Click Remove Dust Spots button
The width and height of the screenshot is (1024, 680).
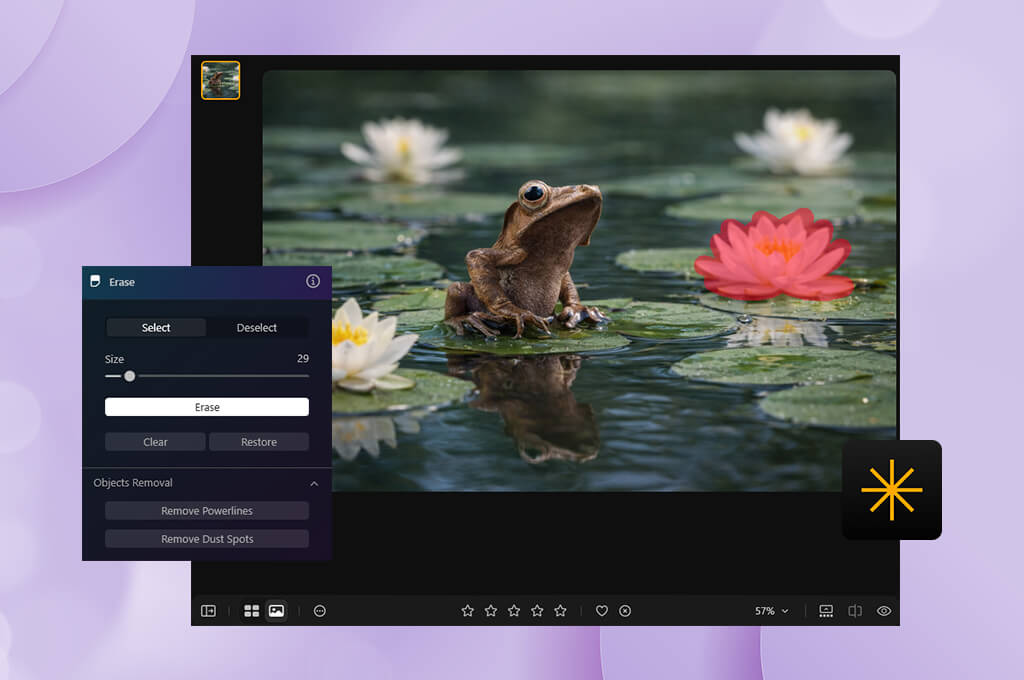coord(207,539)
